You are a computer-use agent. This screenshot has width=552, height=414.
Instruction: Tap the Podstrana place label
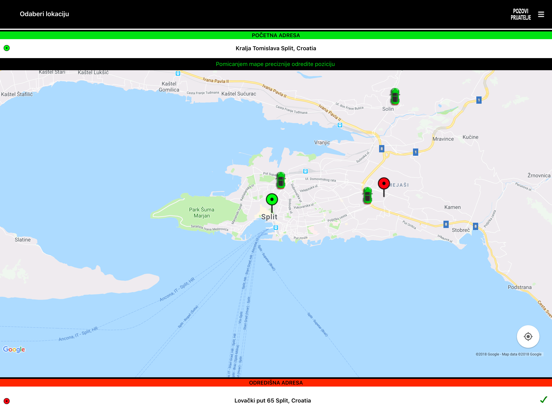click(520, 287)
